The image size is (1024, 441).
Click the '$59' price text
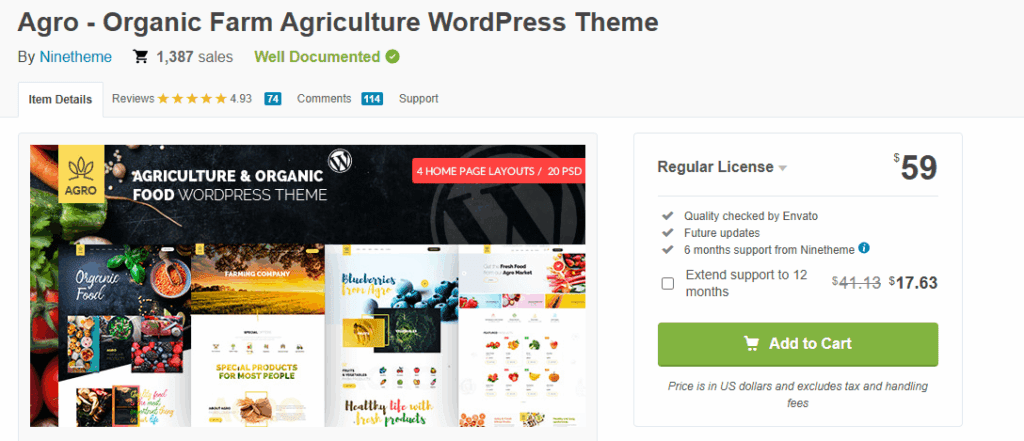pos(916,168)
